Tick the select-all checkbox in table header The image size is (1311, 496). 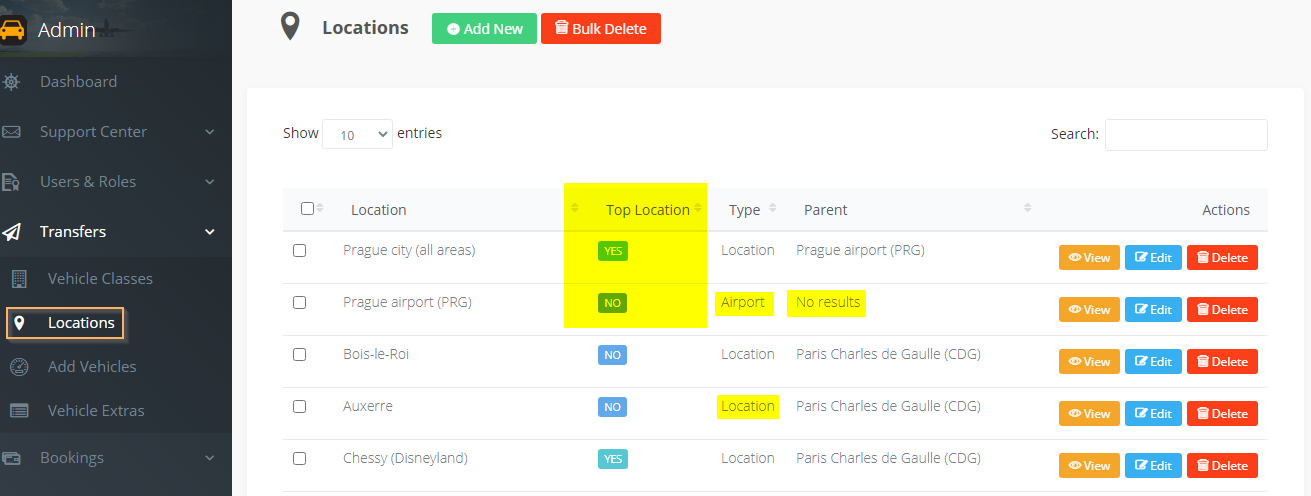click(307, 209)
